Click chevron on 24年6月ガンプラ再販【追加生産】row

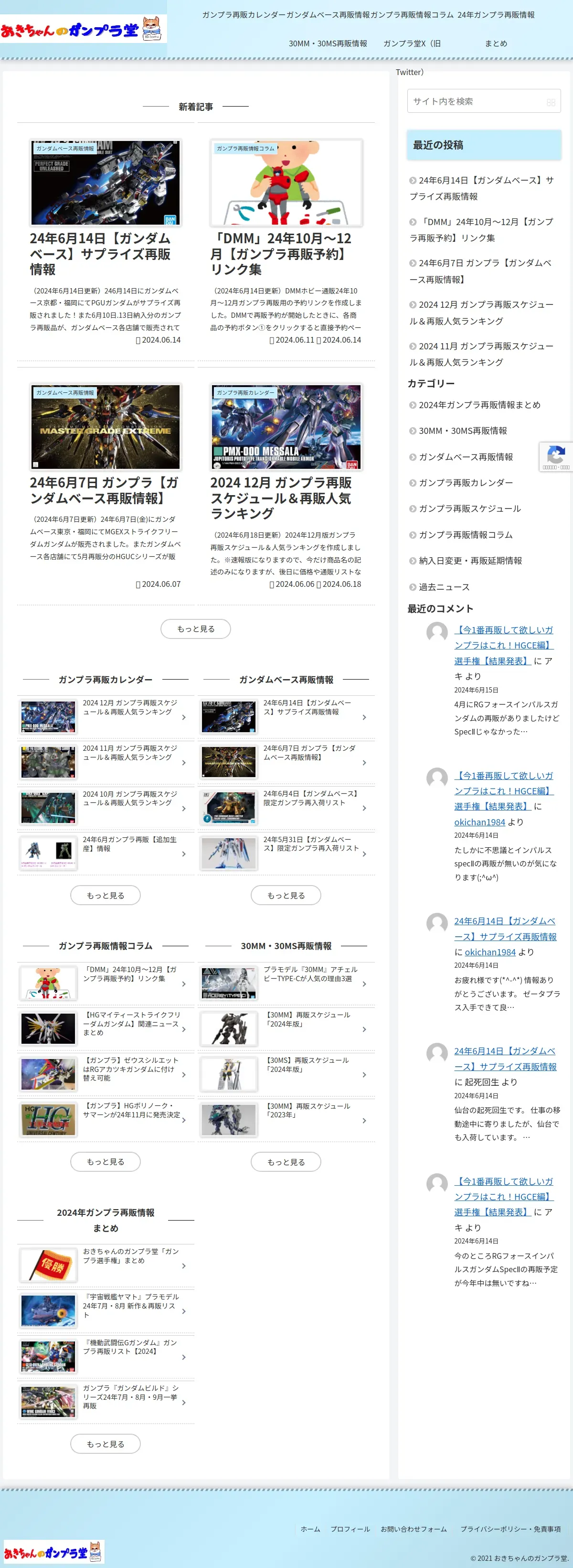click(184, 854)
